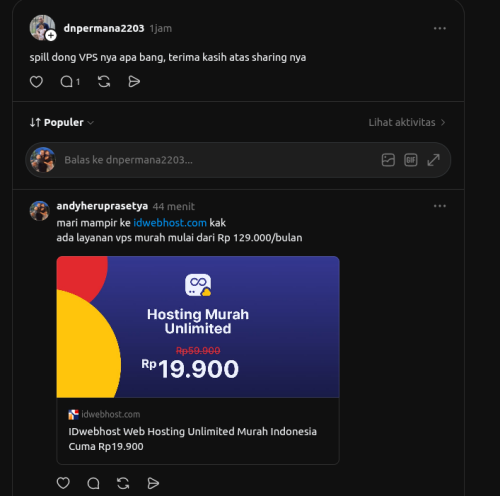Screen dimensions: 500x496
Task: Attach an image to the reply
Action: pyautogui.click(x=388, y=160)
